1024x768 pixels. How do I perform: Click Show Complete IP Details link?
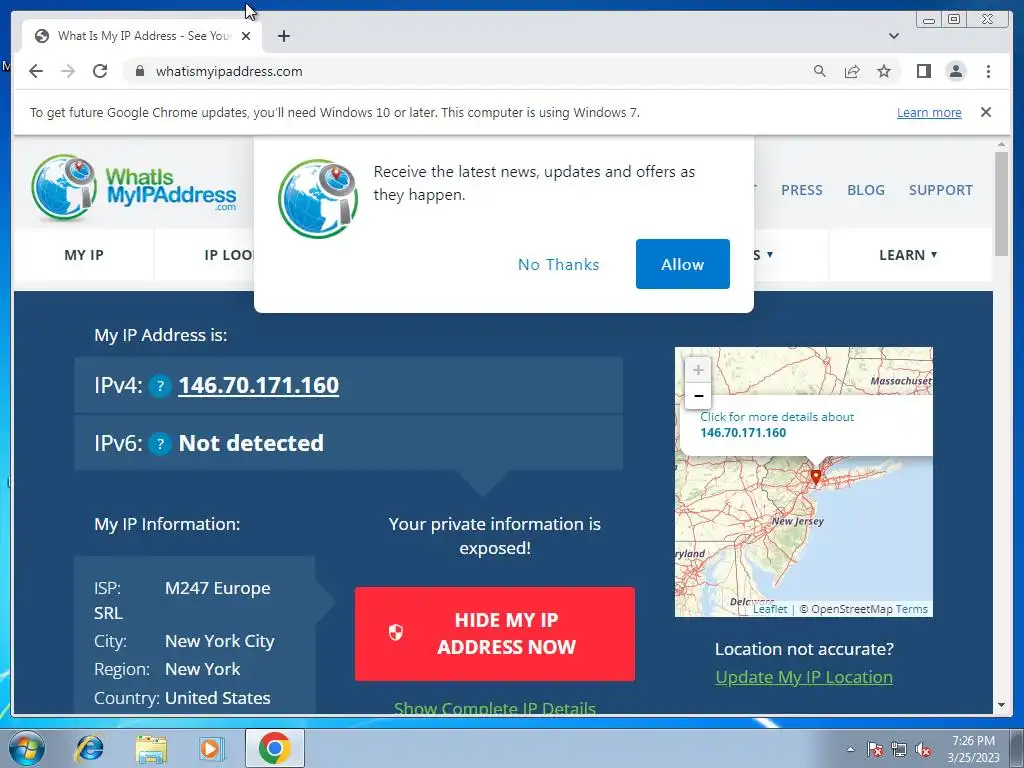pyautogui.click(x=494, y=708)
